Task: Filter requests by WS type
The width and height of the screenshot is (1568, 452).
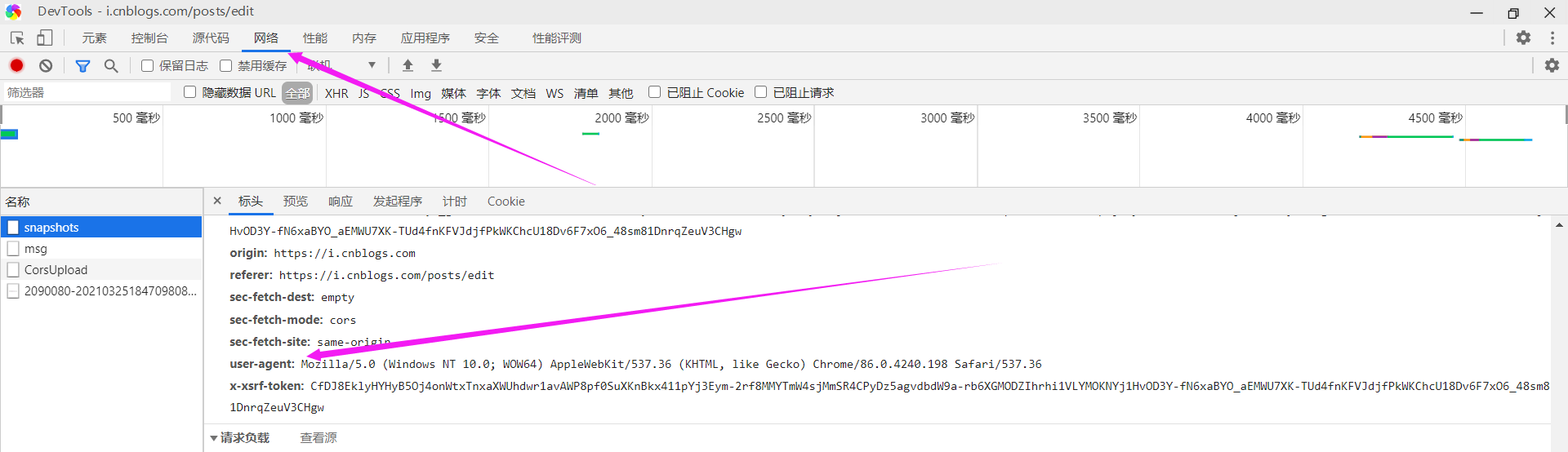Action: (x=555, y=93)
